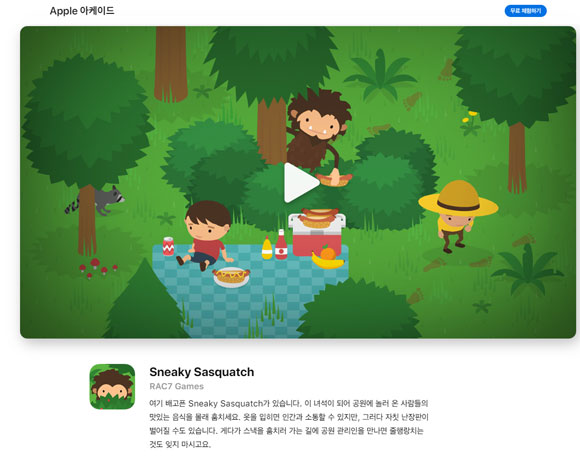Click the red soda can
Viewport: 580px width, 468px height.
[168, 246]
